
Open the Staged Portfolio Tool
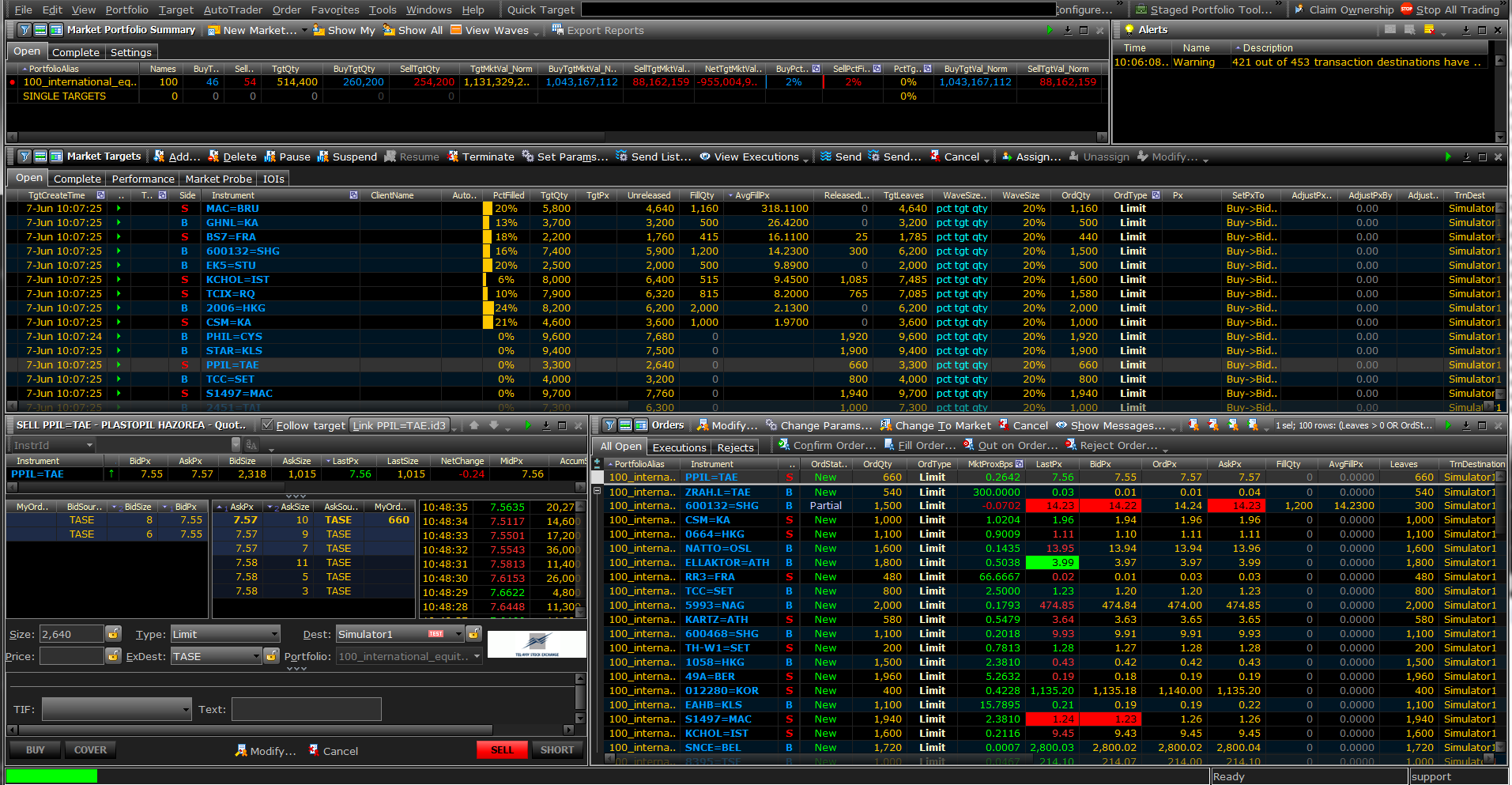1204,9
